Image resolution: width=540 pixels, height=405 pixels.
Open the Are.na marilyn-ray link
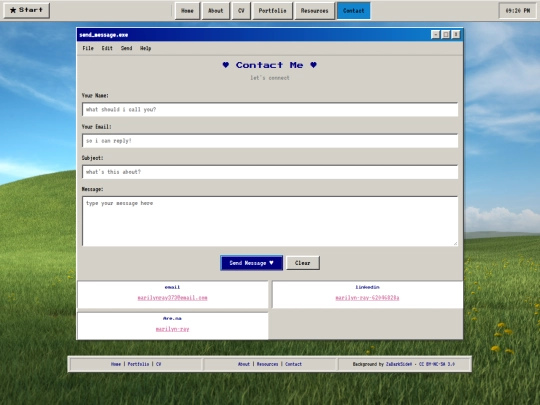click(173, 329)
